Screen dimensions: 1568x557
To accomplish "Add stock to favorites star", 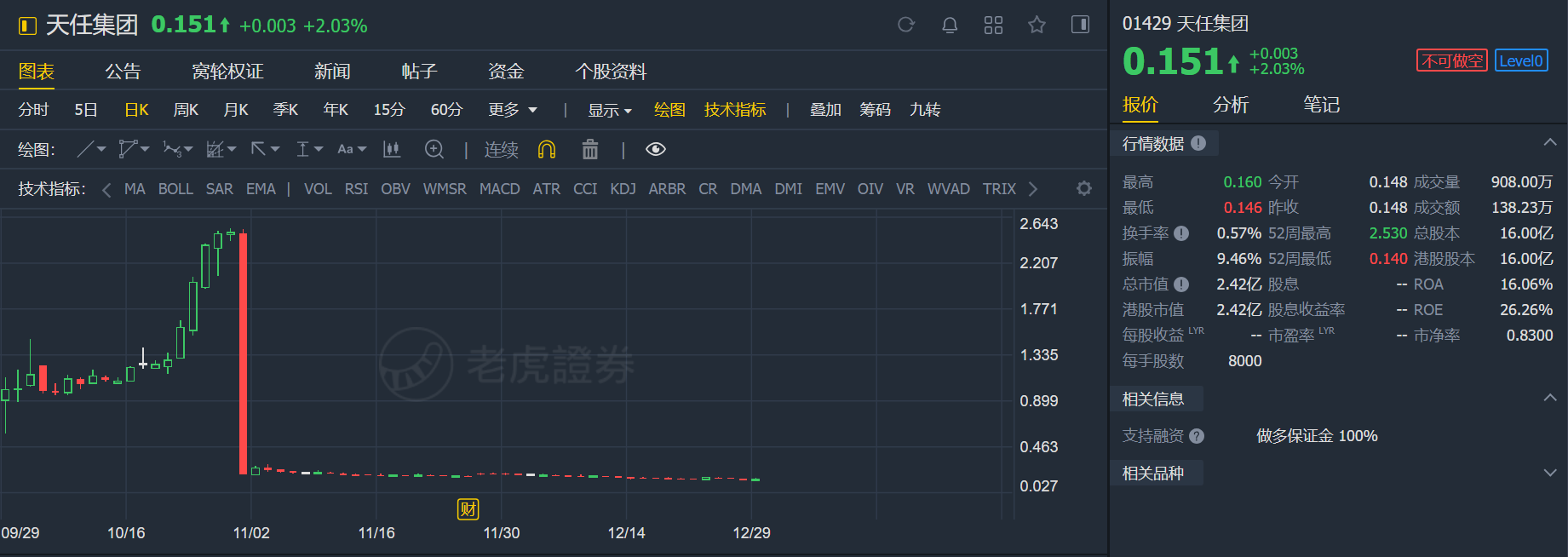I will [x=1037, y=25].
